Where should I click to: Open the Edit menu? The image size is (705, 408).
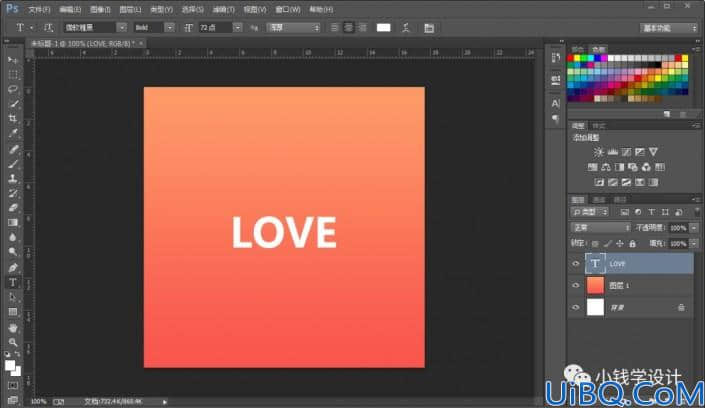click(70, 9)
